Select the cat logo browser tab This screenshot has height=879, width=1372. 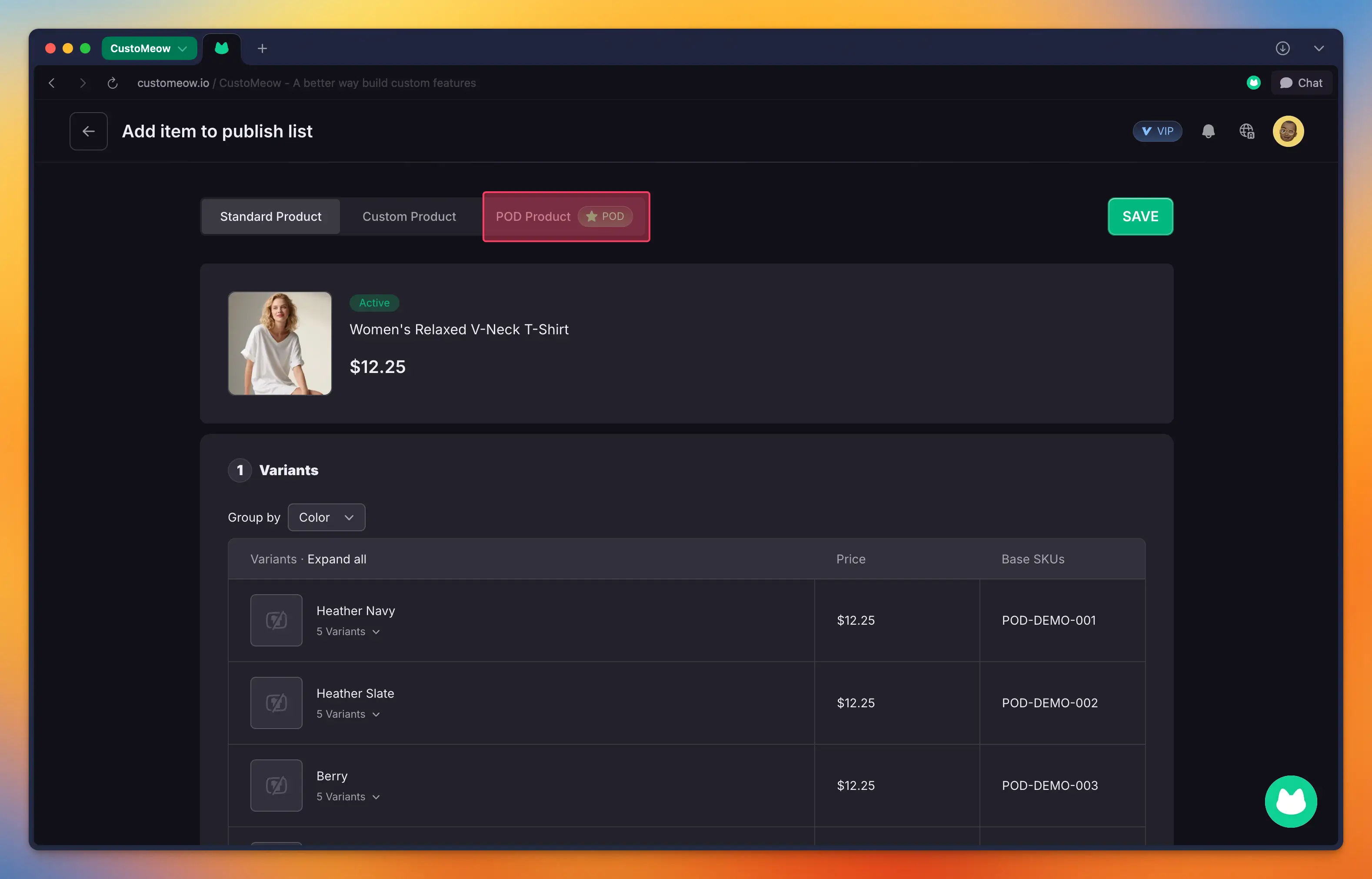pos(221,49)
